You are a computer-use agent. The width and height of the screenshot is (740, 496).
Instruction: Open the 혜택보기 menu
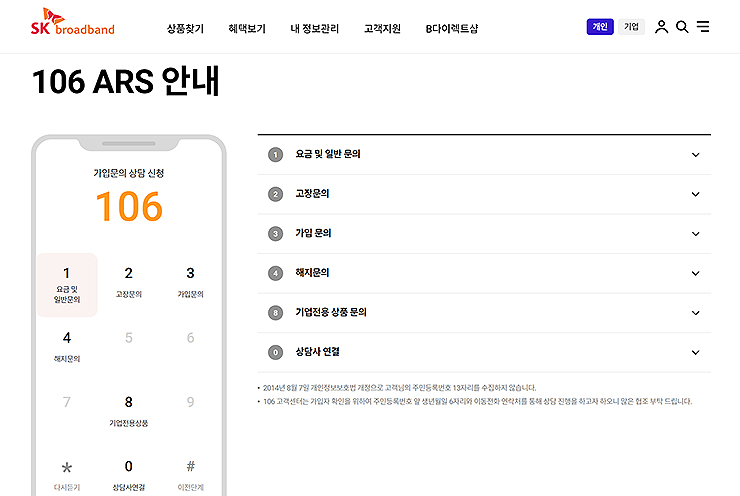(247, 29)
